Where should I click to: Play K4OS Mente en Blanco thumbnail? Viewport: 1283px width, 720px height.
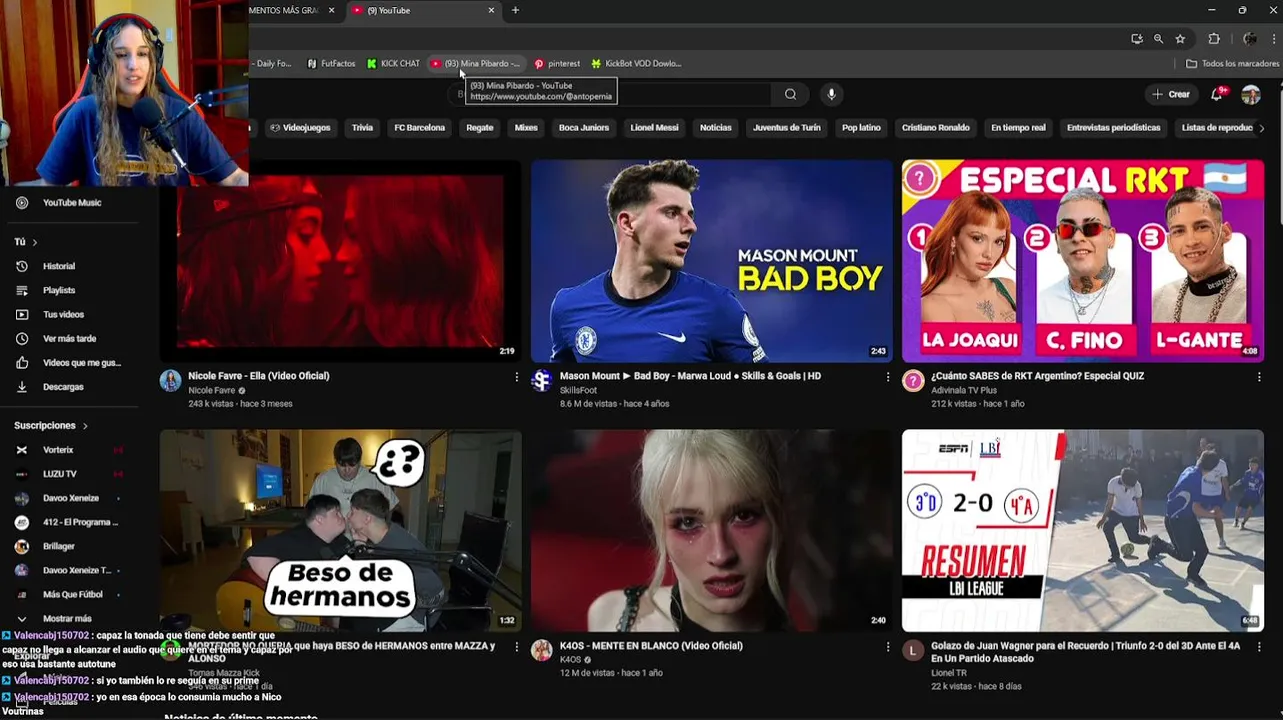711,531
